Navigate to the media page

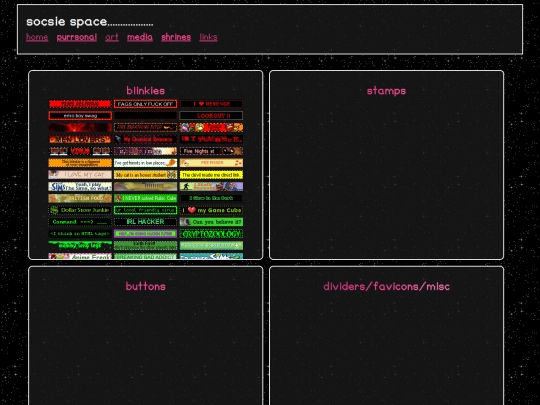point(140,37)
